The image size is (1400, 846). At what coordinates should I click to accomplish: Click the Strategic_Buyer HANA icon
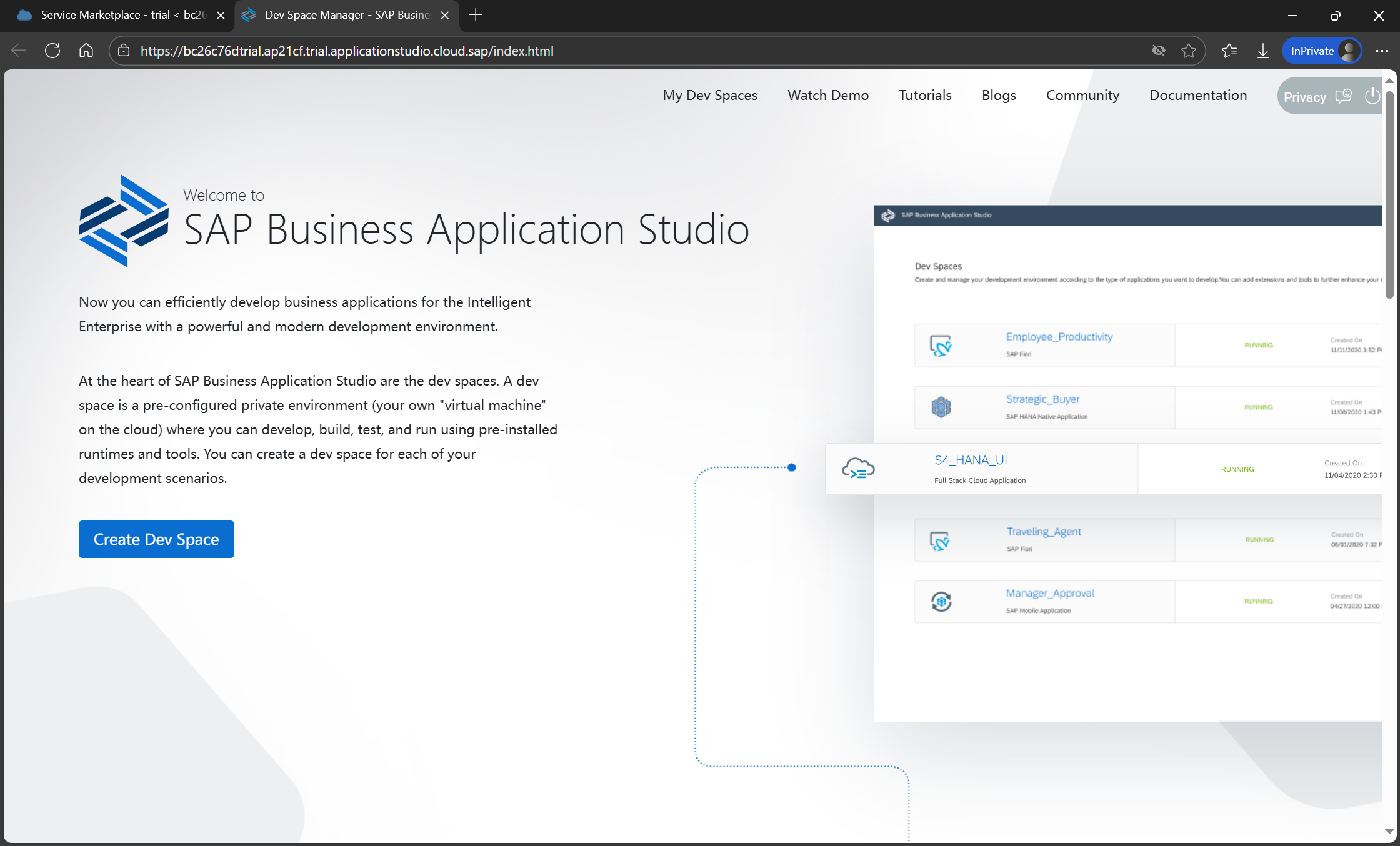click(941, 407)
